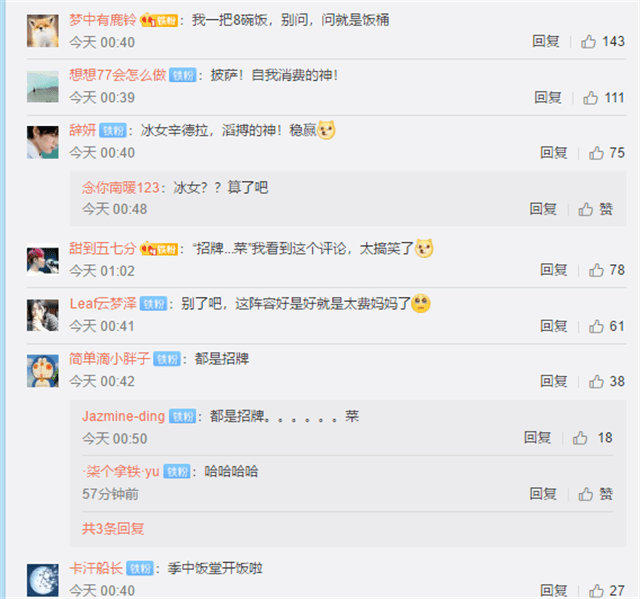The width and height of the screenshot is (640, 599).
Task: Like Jazmine-ding's reply with 18 likes
Action: click(x=592, y=438)
